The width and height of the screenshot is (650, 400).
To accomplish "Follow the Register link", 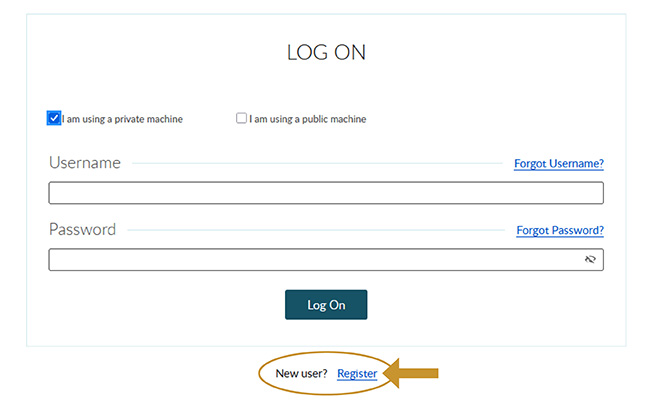I will [357, 373].
